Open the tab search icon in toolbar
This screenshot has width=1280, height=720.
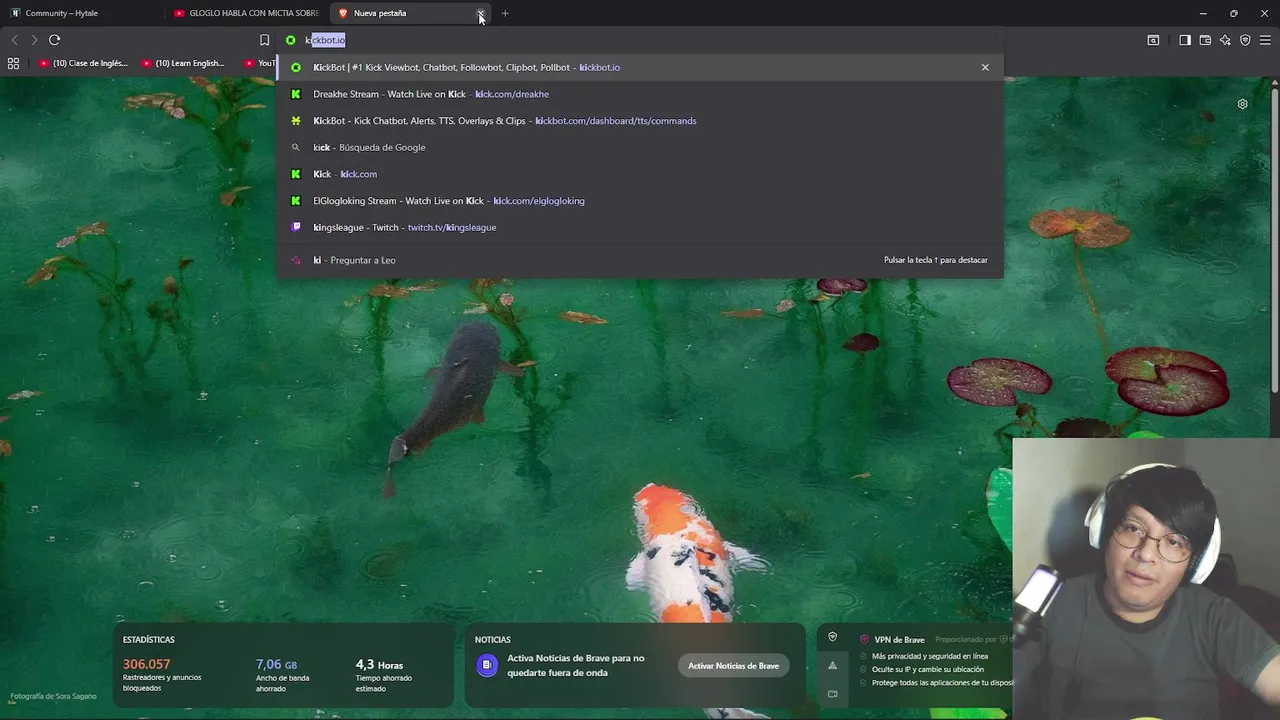pos(1153,40)
